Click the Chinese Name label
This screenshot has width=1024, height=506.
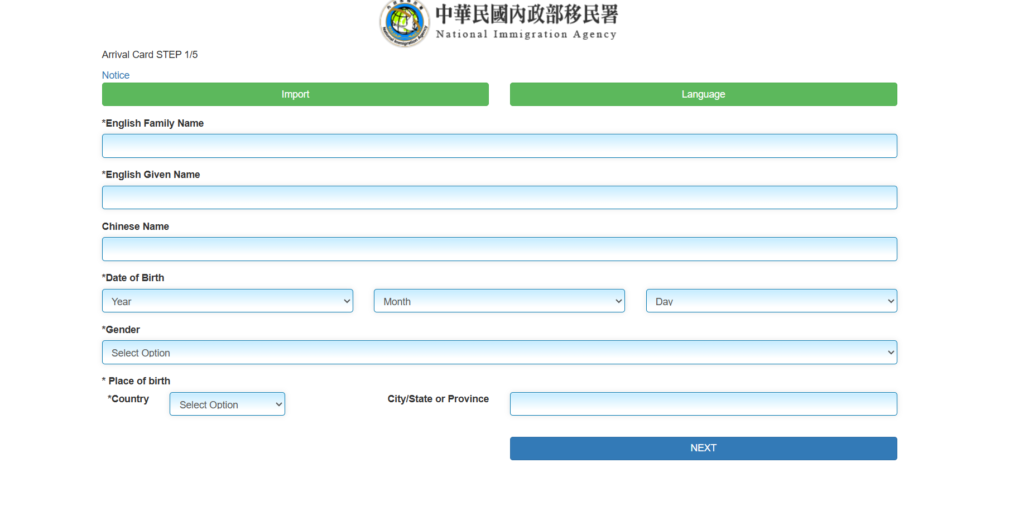pos(135,227)
